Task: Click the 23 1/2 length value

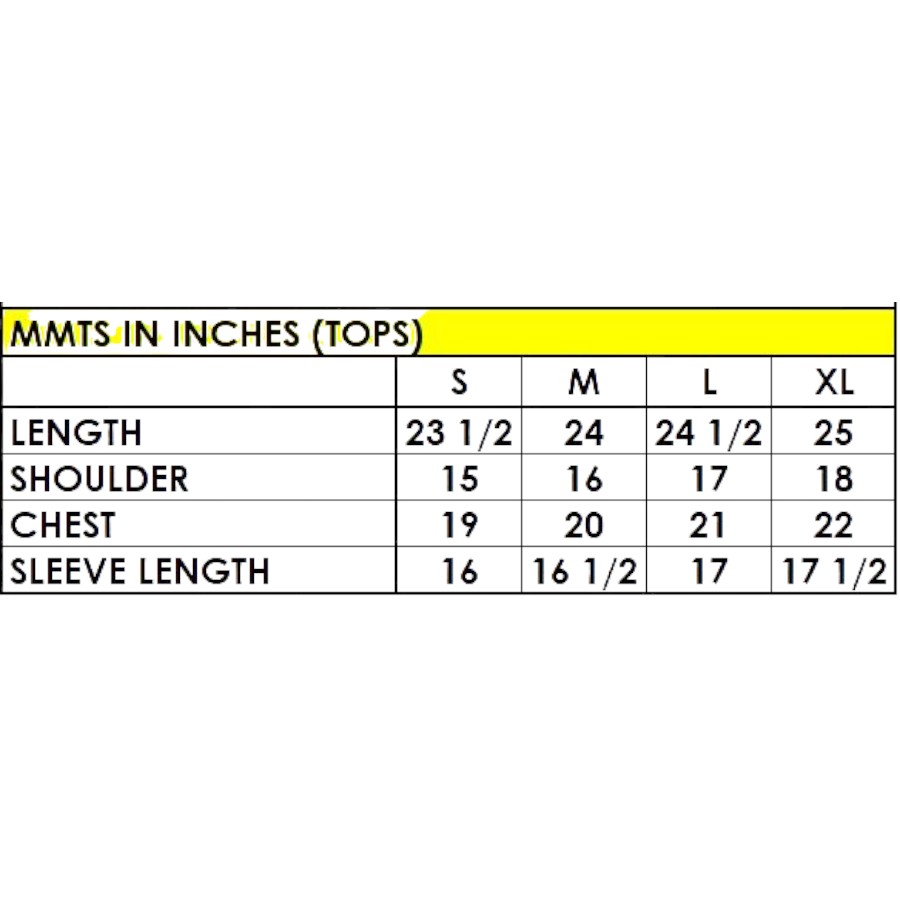Action: click(x=459, y=433)
